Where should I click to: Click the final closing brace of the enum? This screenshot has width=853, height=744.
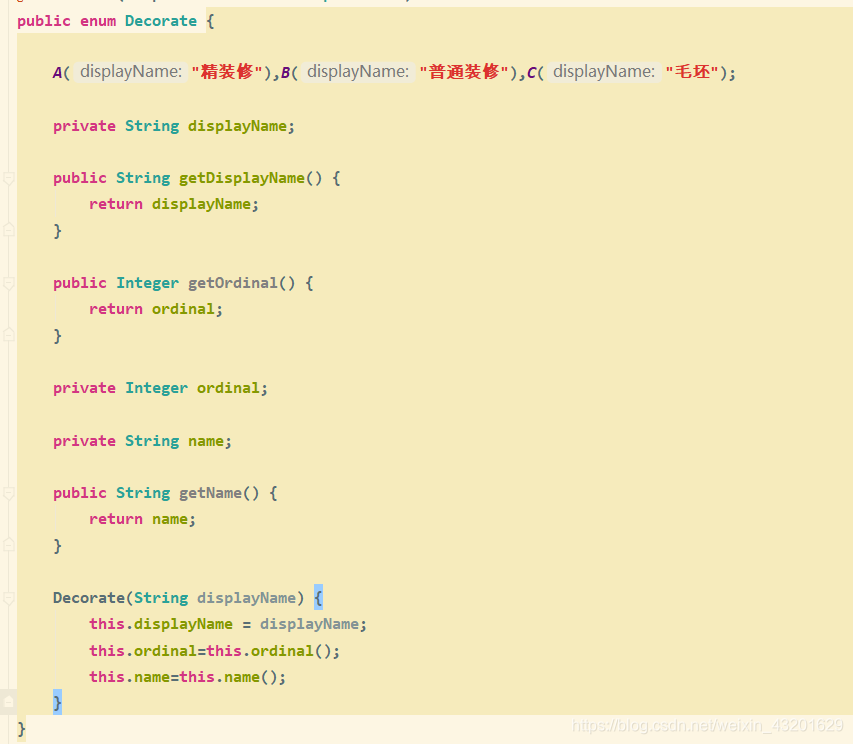pos(21,729)
